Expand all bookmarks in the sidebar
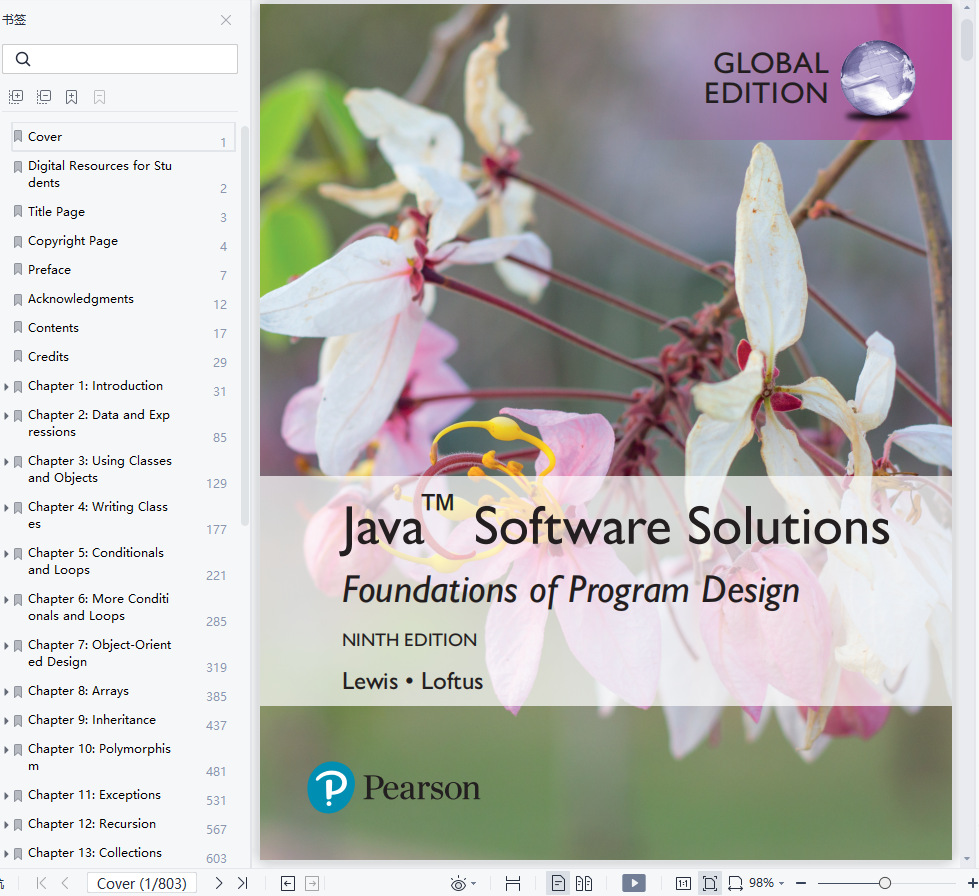Viewport: 979px width, 896px height. (x=16, y=97)
